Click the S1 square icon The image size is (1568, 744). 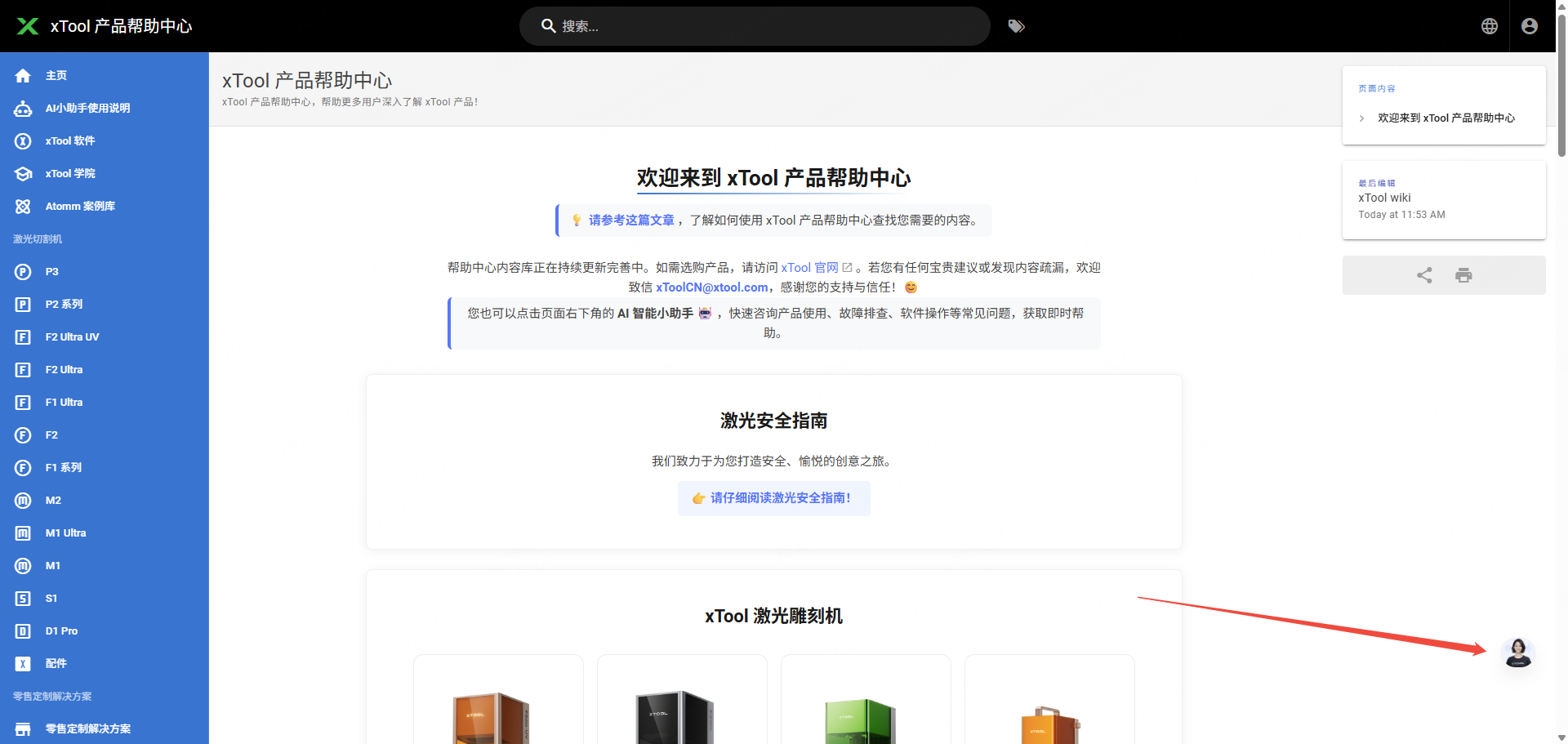[x=23, y=599]
